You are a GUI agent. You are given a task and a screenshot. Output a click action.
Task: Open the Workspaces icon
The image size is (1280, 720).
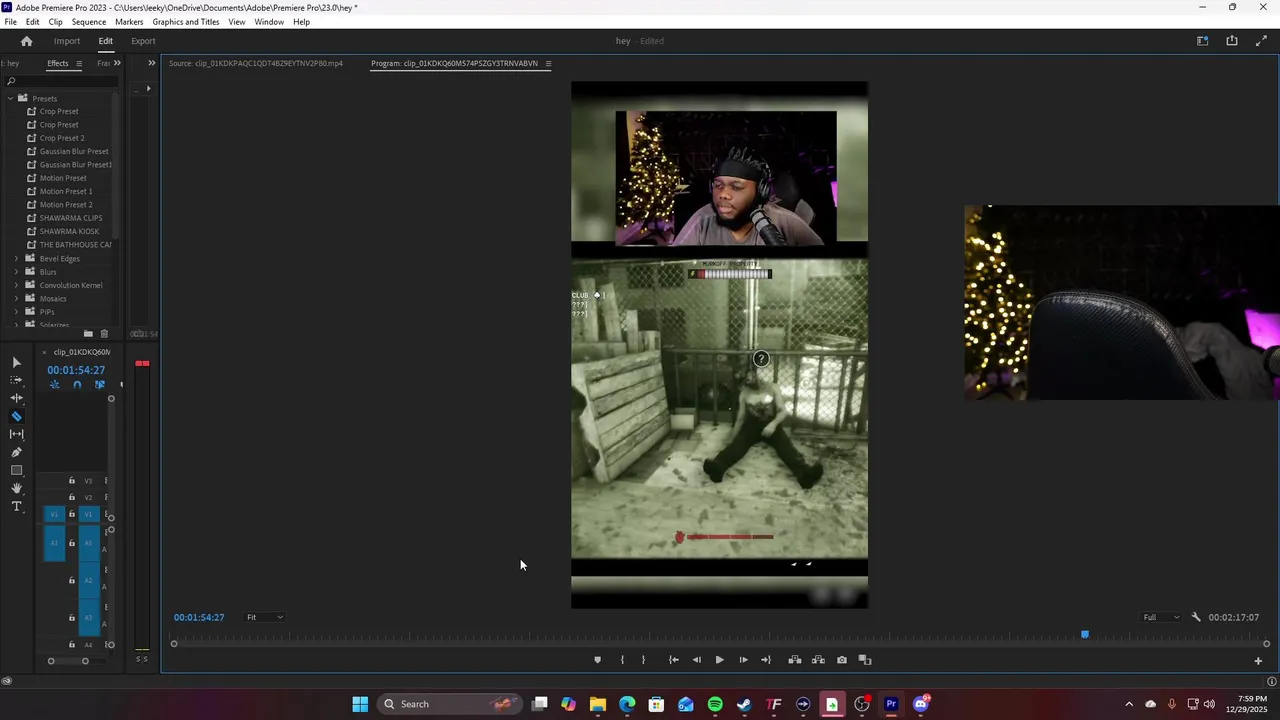(1203, 41)
